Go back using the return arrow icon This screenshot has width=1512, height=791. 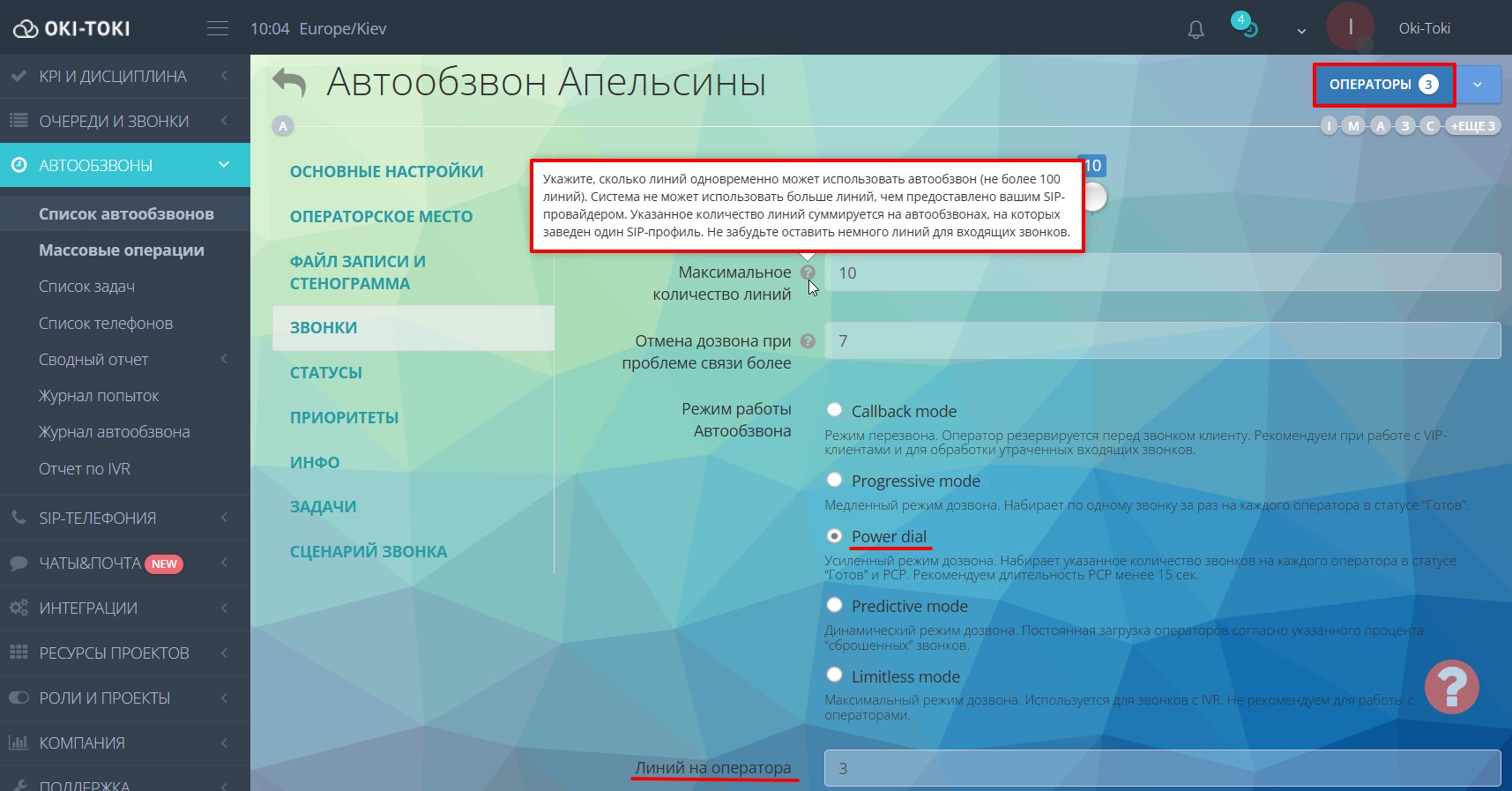pyautogui.click(x=289, y=83)
